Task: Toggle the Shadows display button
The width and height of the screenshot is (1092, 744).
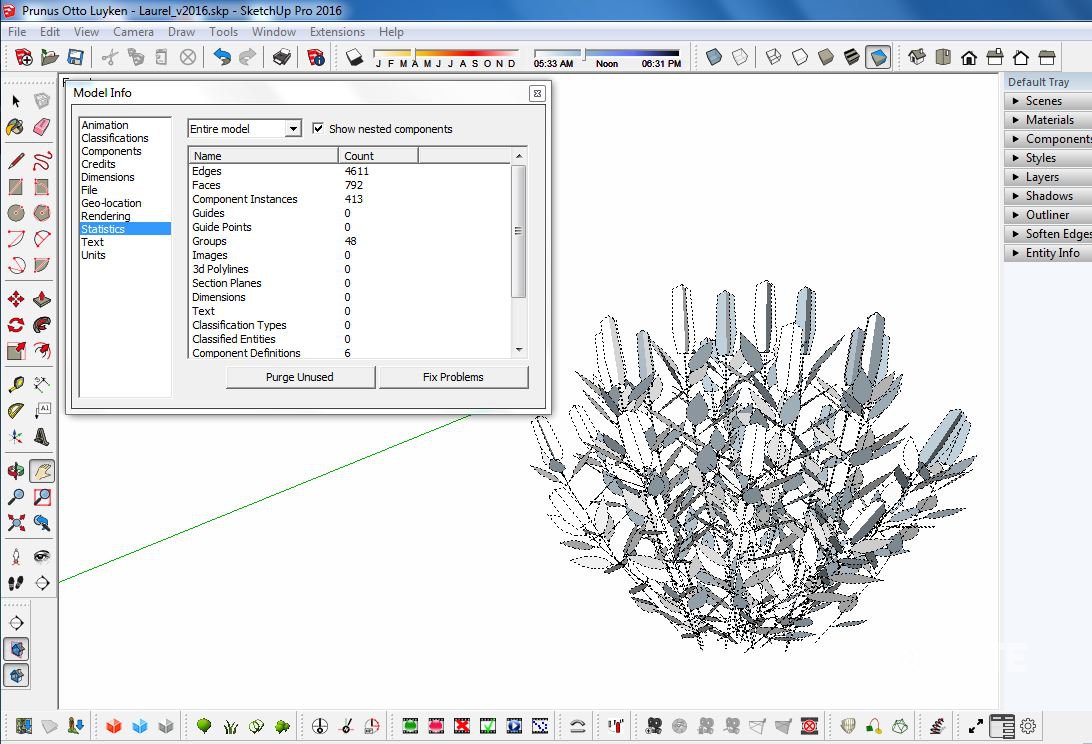Action: coord(354,57)
